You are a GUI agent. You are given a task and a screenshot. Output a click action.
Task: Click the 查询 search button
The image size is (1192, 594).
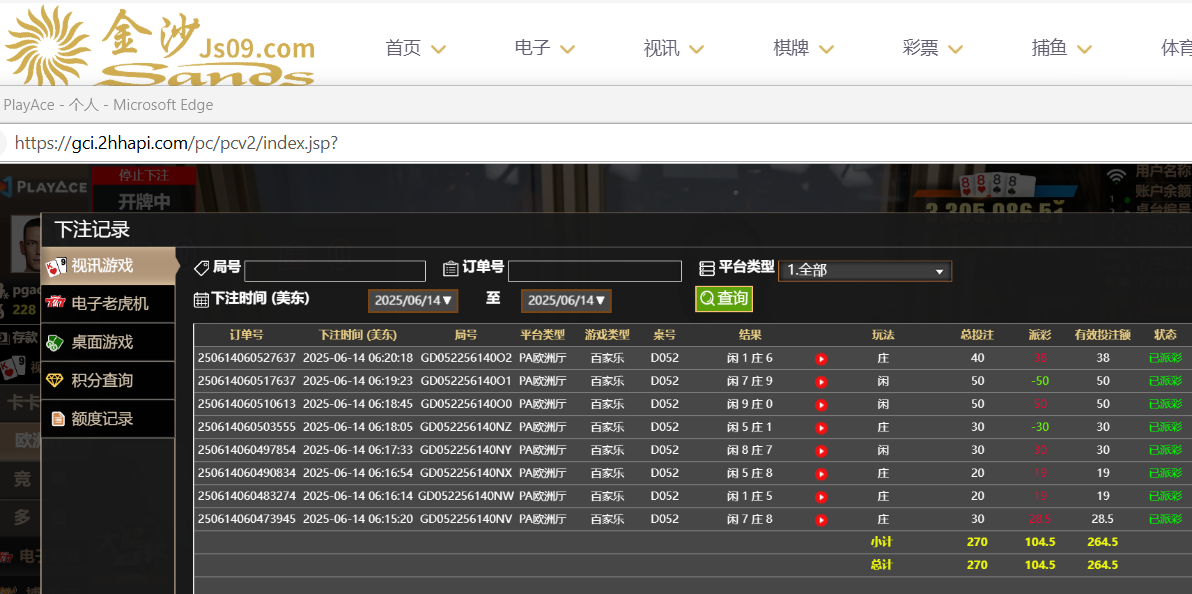(x=723, y=299)
